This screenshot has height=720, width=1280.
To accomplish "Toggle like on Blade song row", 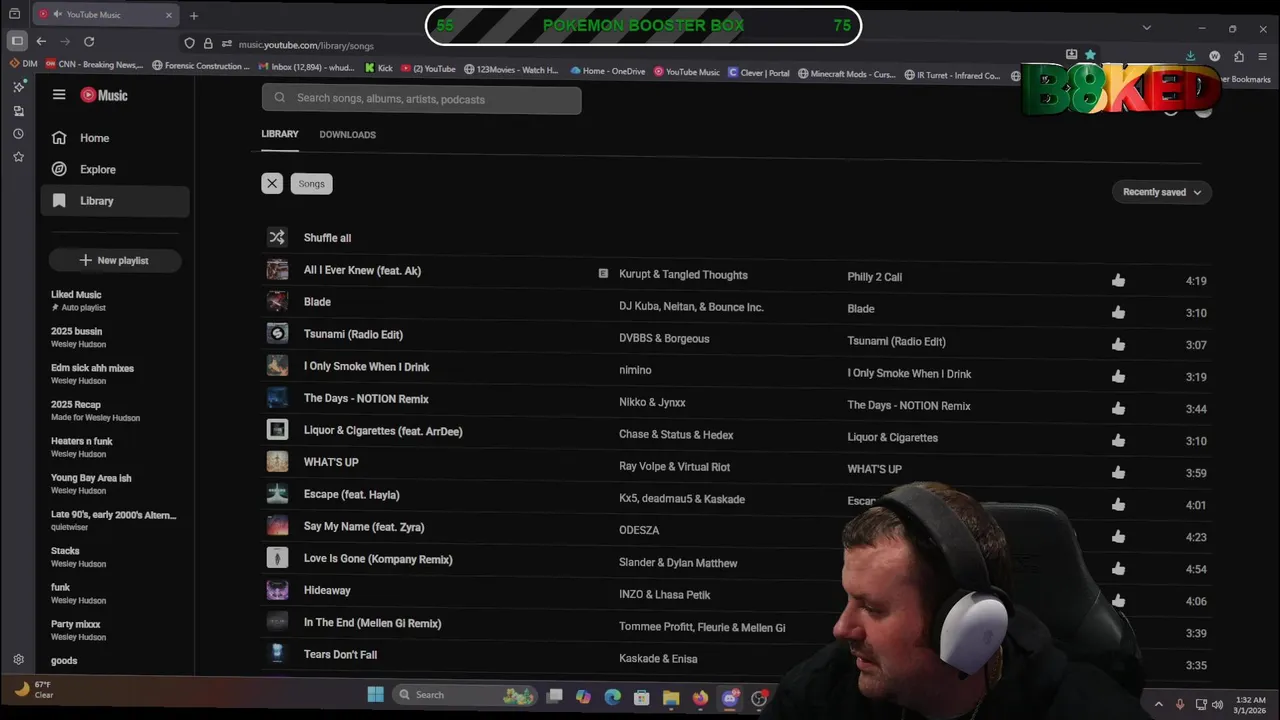I will point(1118,313).
